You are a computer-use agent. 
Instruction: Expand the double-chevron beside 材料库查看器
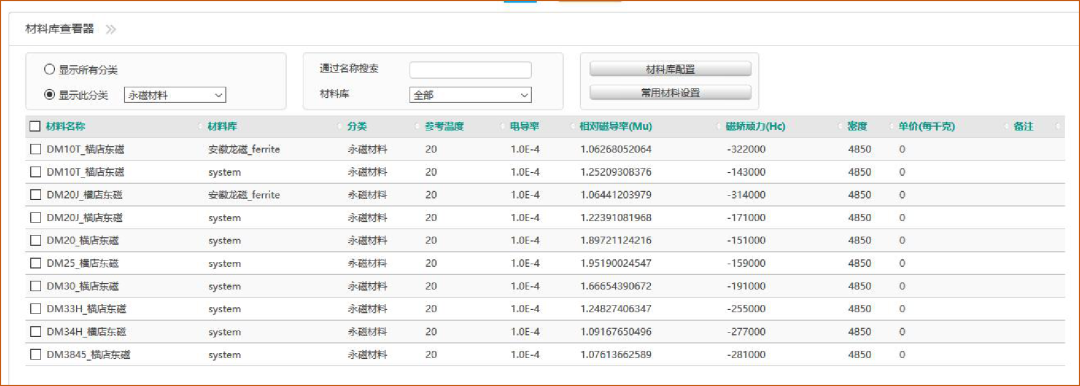[x=111, y=30]
